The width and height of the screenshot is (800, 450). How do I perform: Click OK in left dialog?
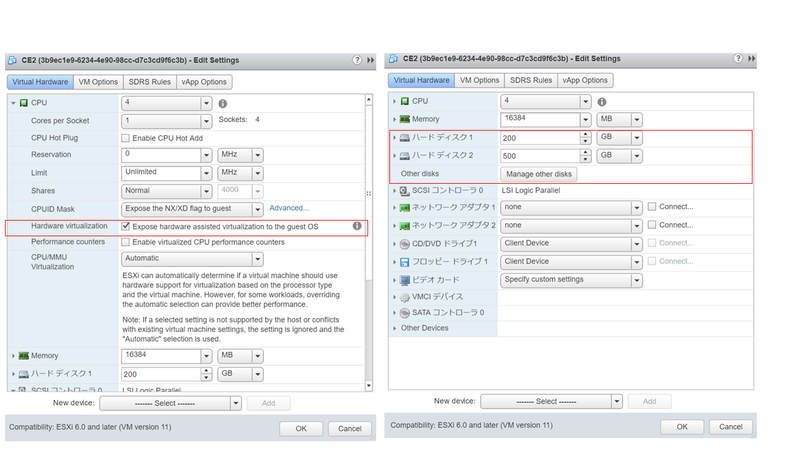coord(301,429)
